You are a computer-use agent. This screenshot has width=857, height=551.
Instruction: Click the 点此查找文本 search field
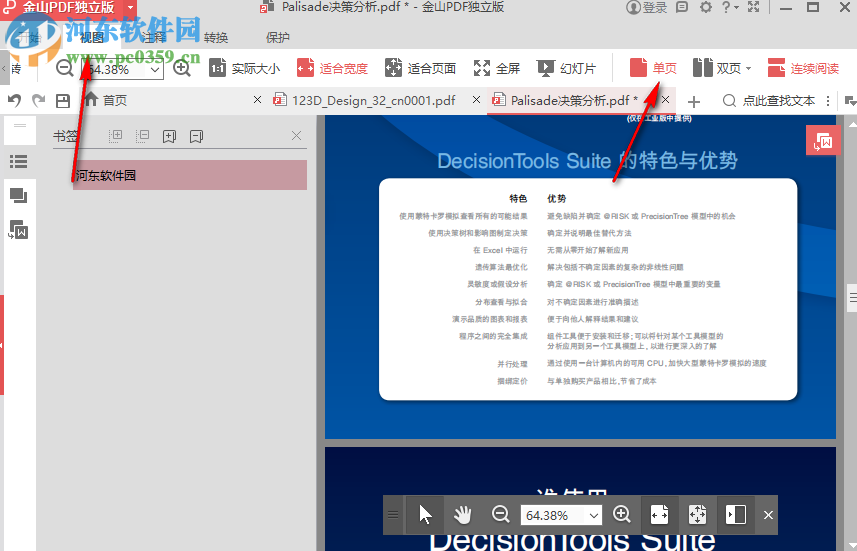click(769, 101)
